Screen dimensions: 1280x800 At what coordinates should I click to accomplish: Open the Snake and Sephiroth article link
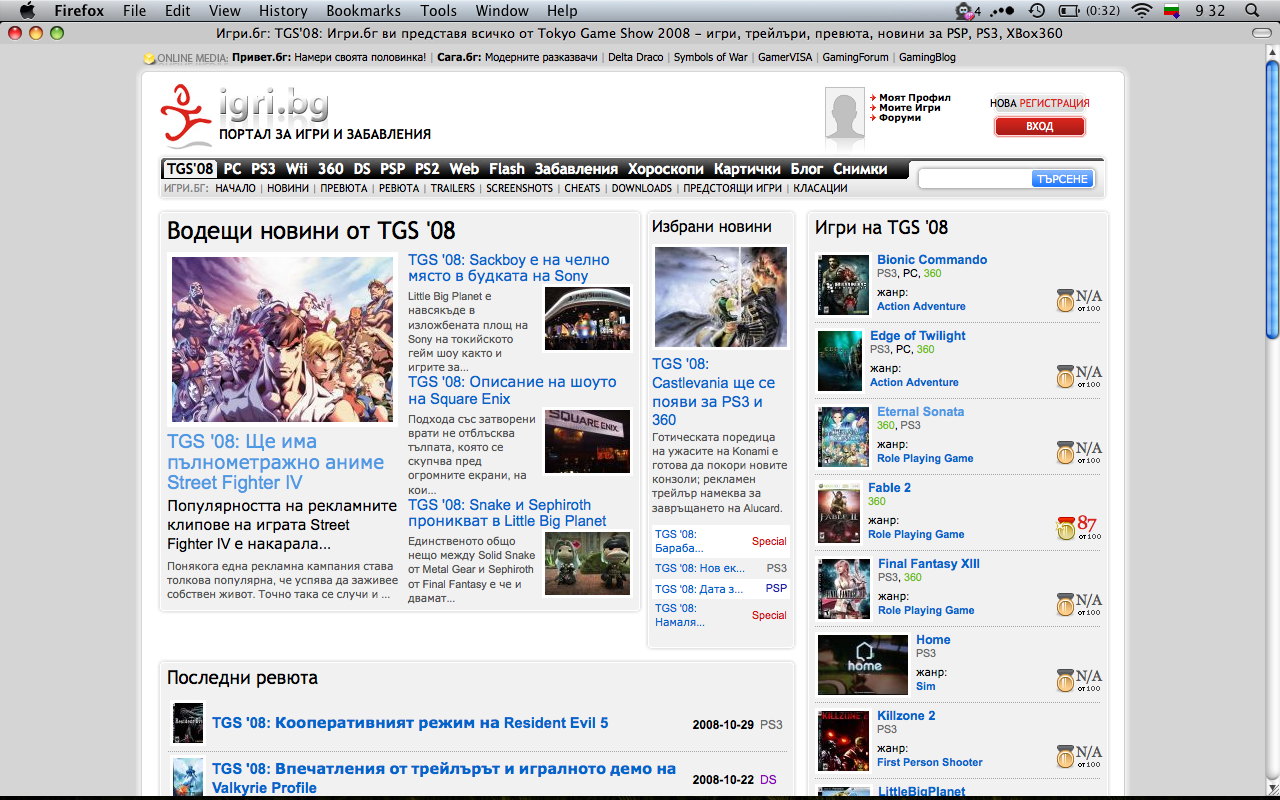click(x=507, y=513)
